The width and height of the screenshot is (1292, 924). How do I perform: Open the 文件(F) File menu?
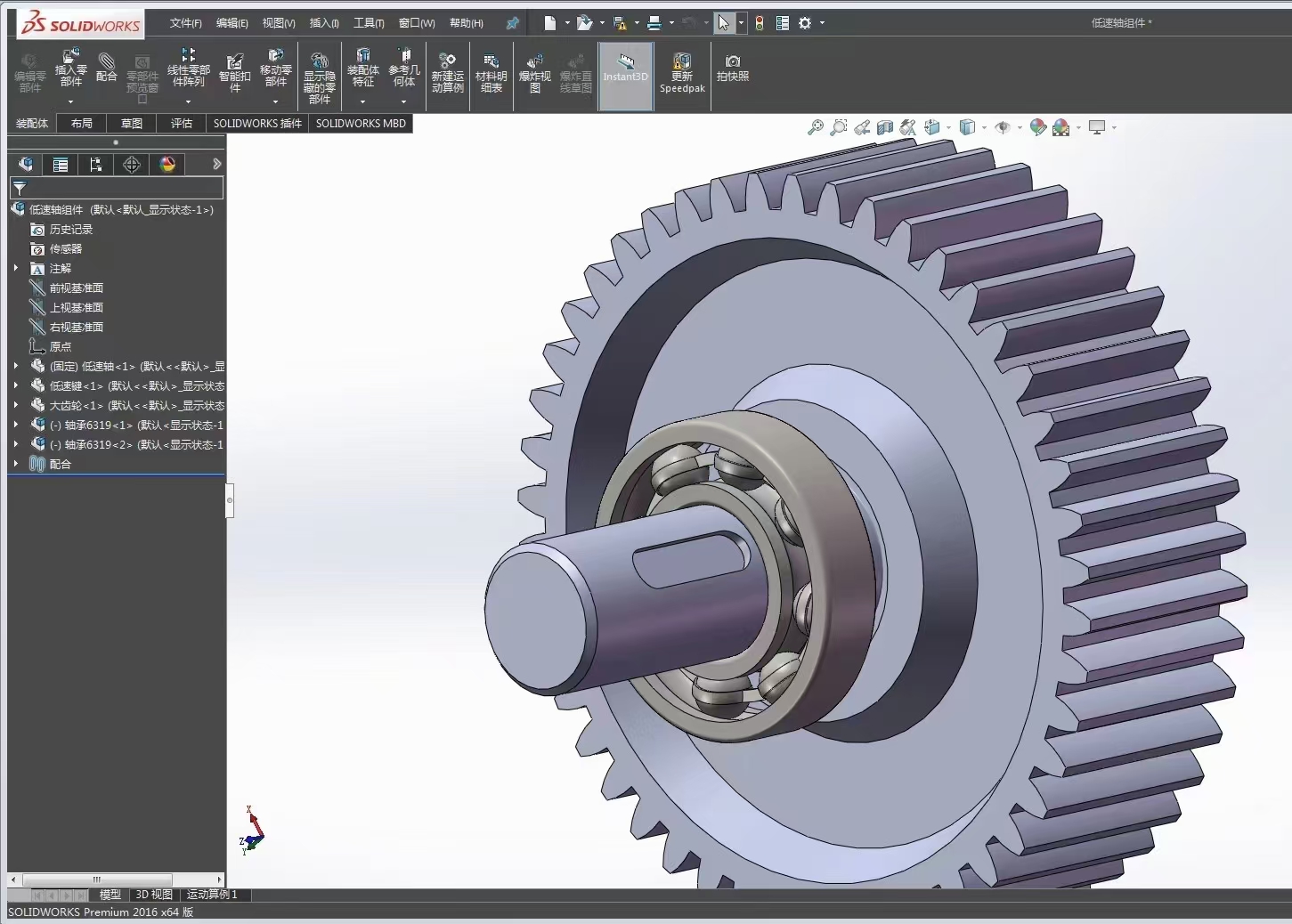coord(185,23)
